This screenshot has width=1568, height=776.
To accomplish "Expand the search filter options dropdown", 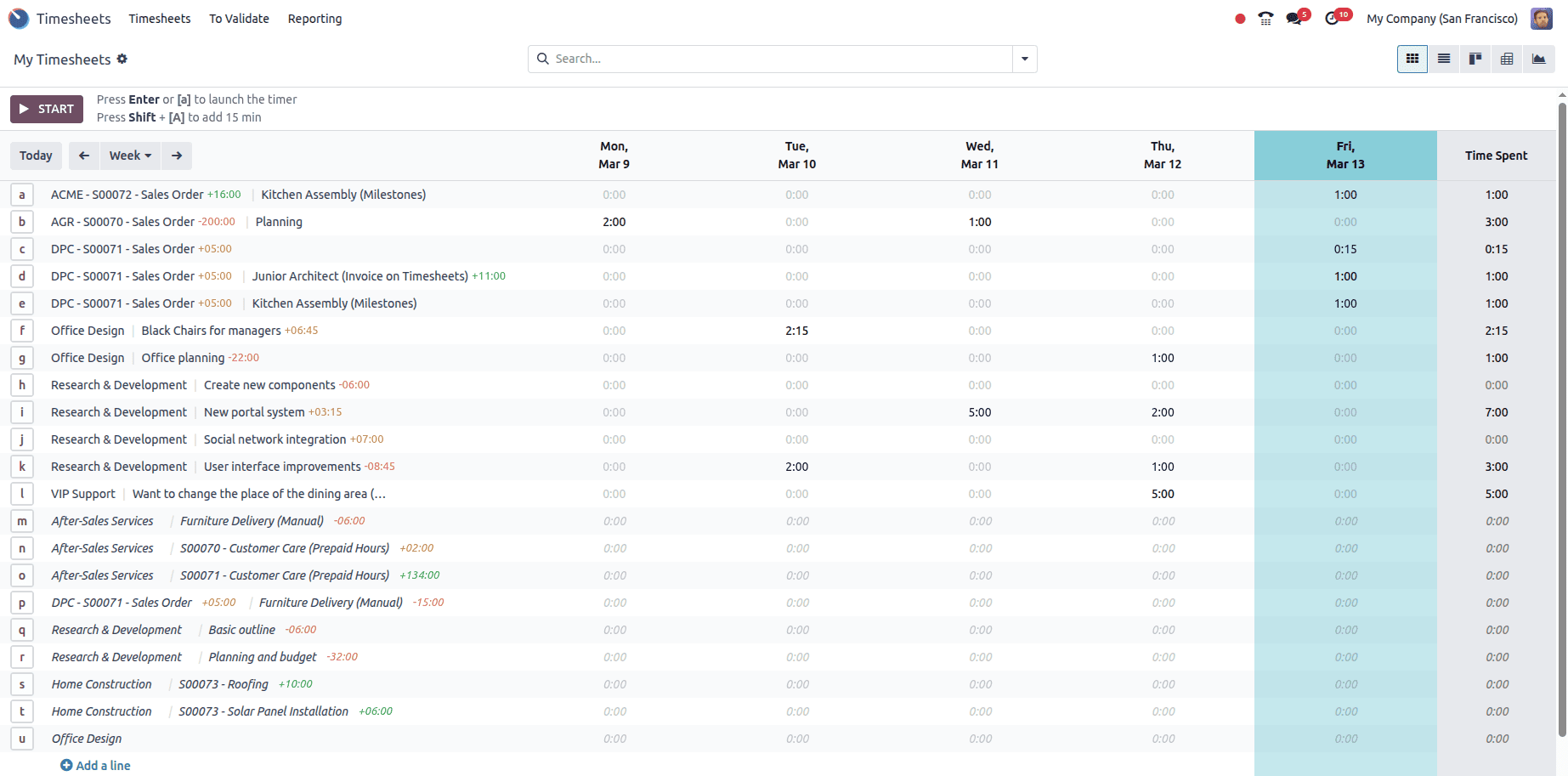I will 1024,59.
